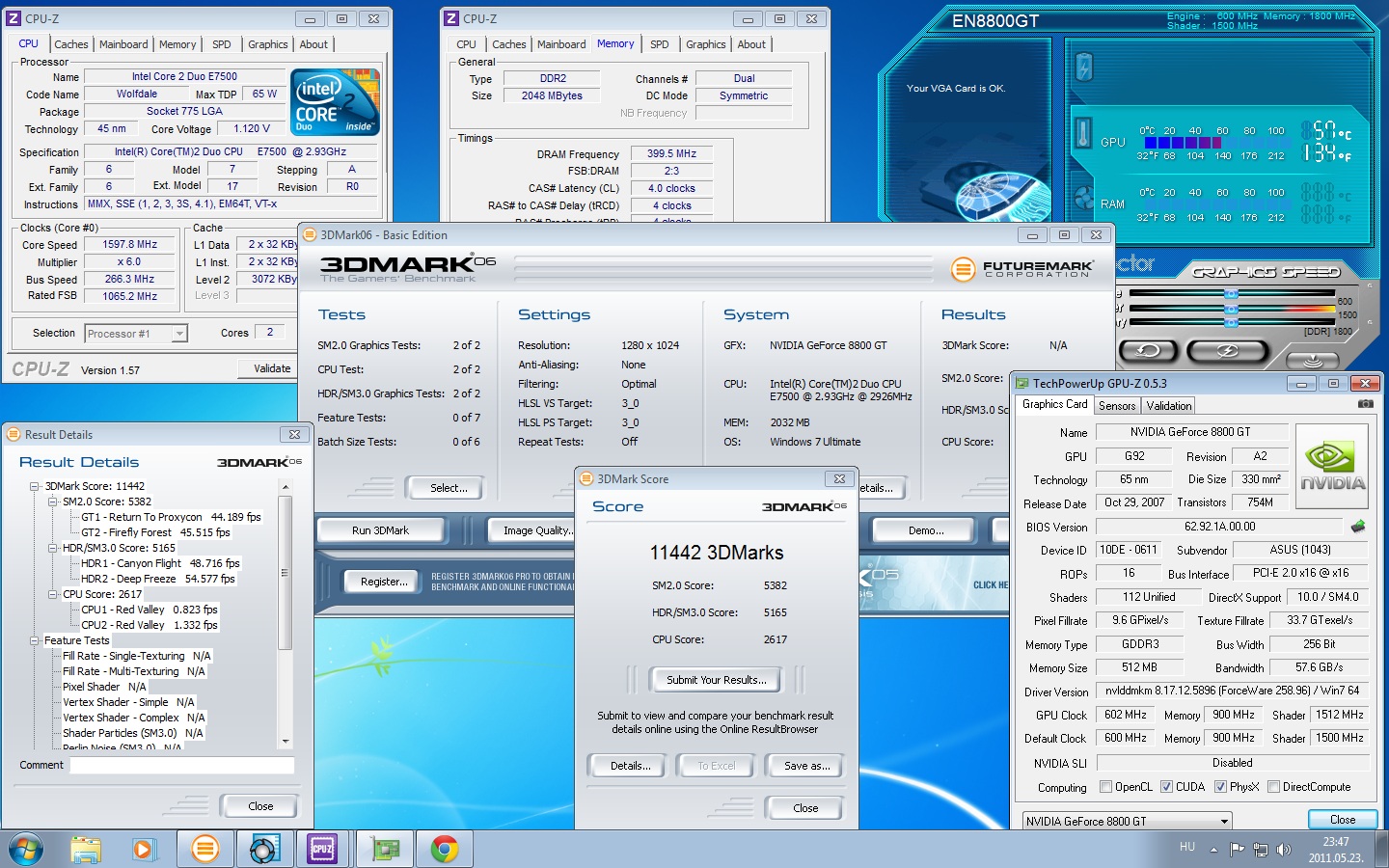Select GT1 - Return To Proxycon result row
This screenshot has height=868, width=1389.
(x=171, y=517)
